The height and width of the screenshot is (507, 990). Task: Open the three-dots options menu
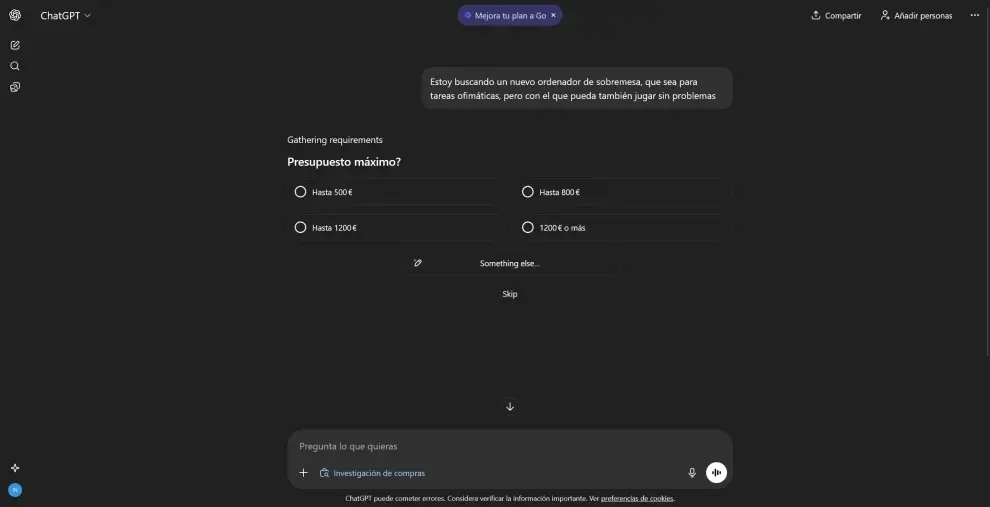click(975, 15)
